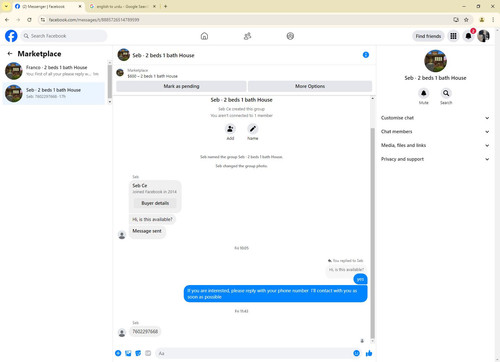Click More Options button
This screenshot has width=500, height=362.
[310, 86]
